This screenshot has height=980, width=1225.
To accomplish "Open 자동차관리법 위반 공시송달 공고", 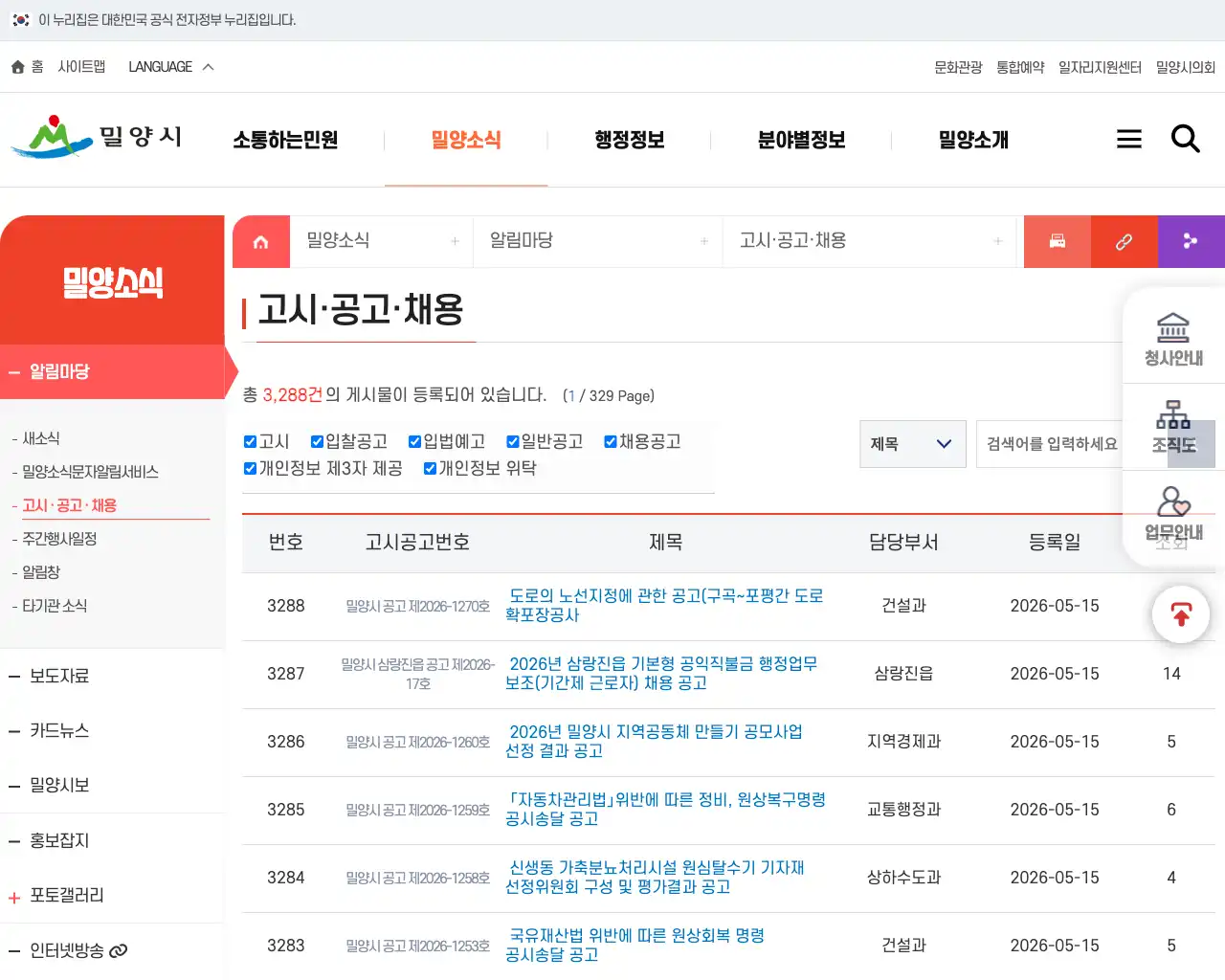I will click(665, 810).
